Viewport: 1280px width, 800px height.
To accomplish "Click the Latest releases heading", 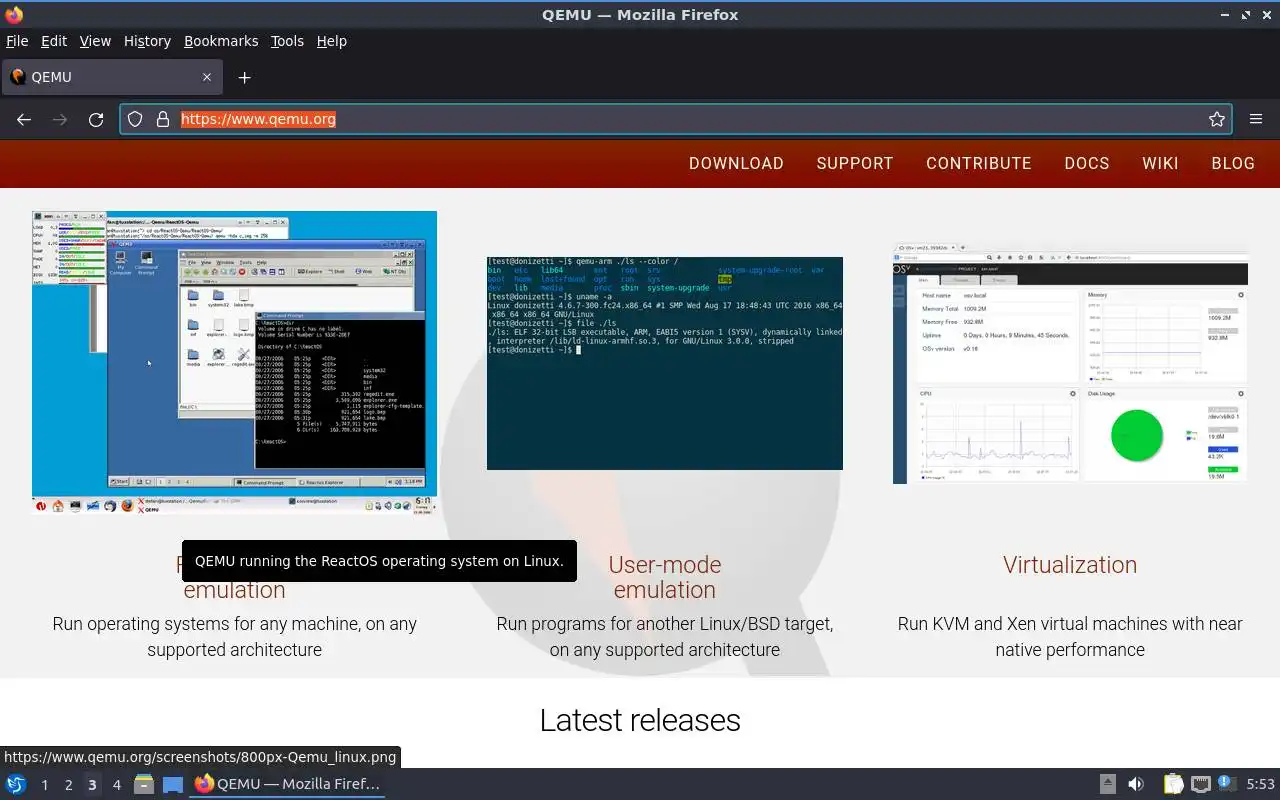I will click(640, 720).
